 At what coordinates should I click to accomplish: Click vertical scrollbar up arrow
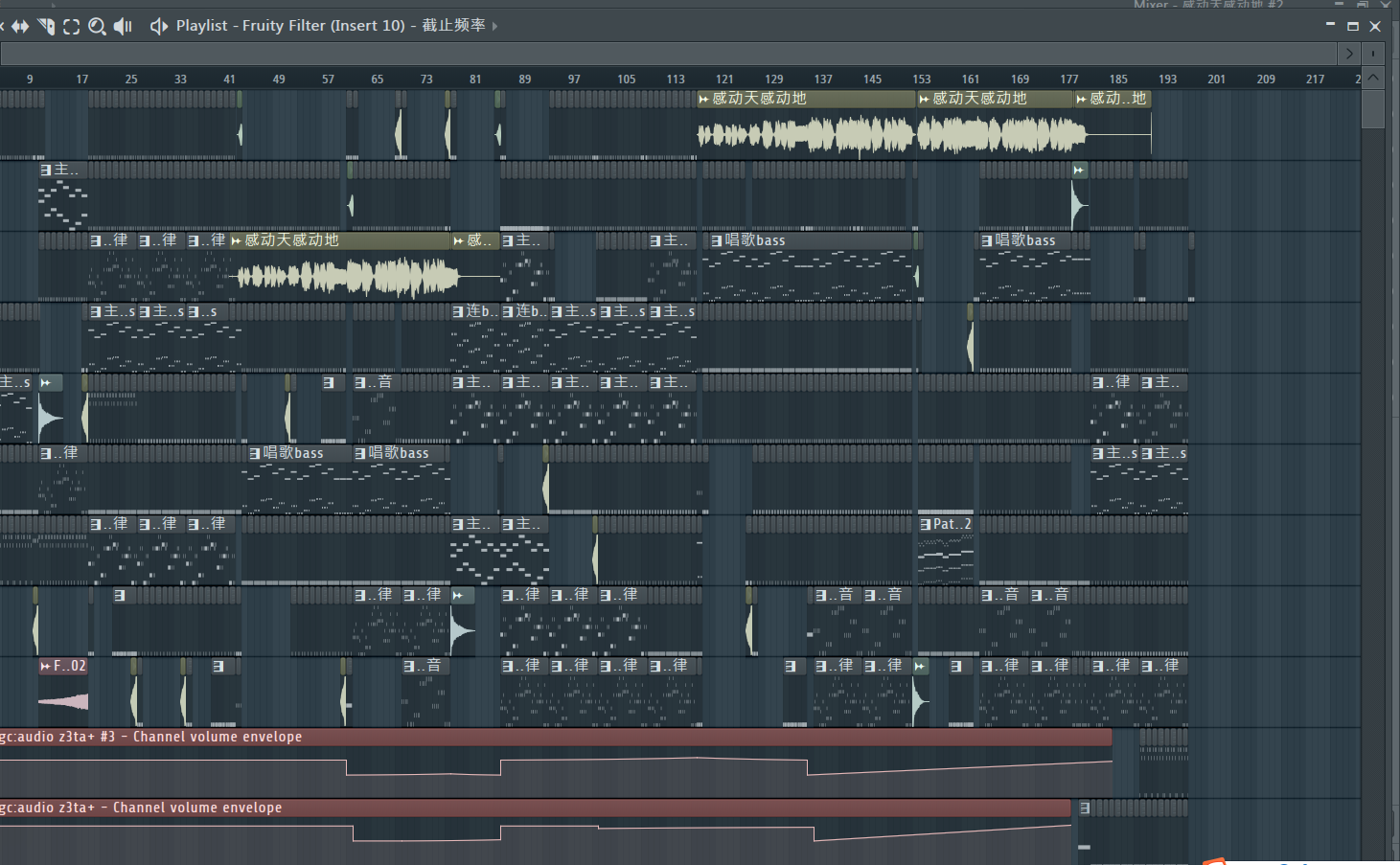pyautogui.click(x=1373, y=78)
